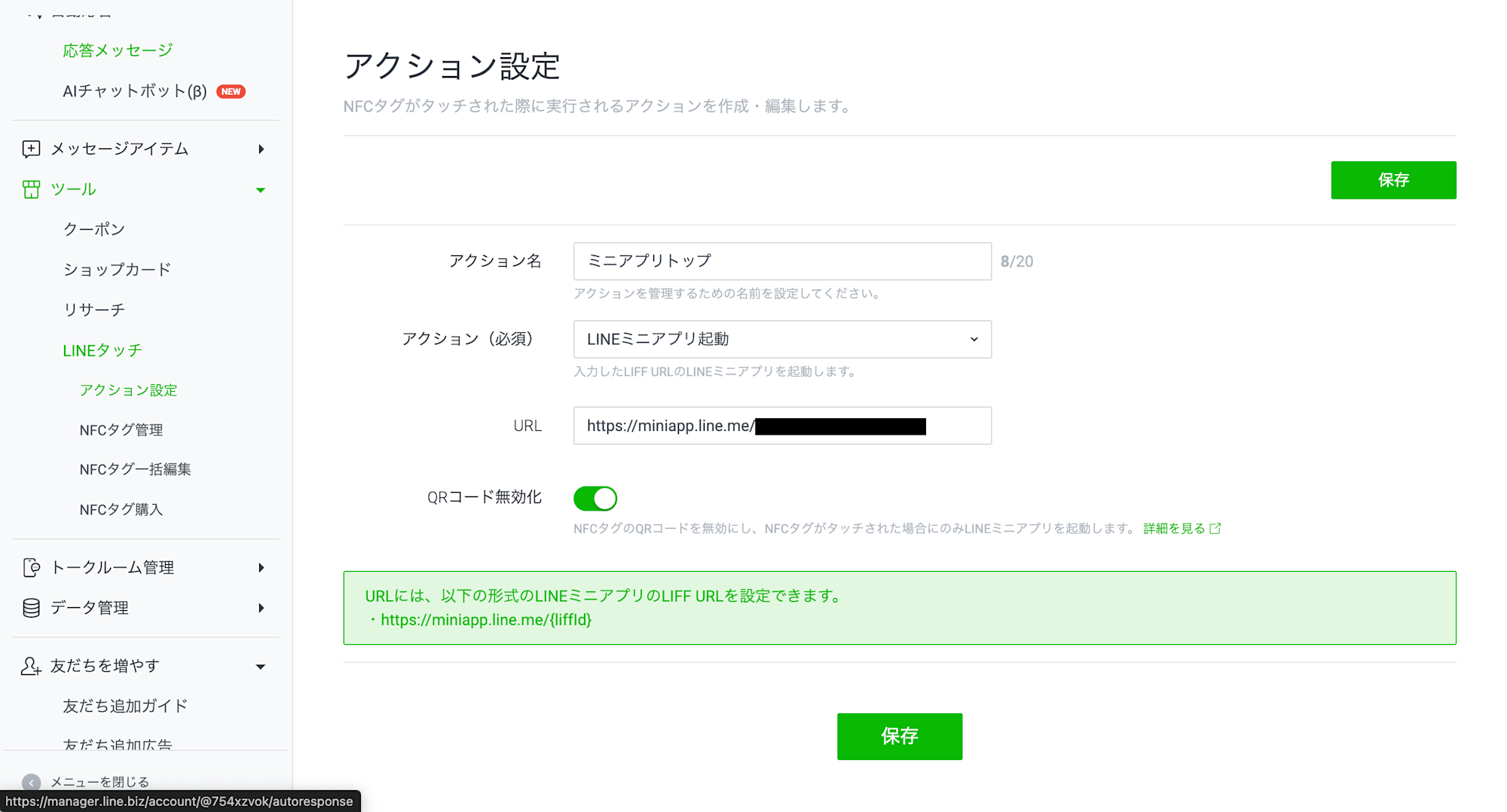Click the トークルーム管理 chat bubble icon
Screen dimensions: 1507x812
tap(30, 567)
